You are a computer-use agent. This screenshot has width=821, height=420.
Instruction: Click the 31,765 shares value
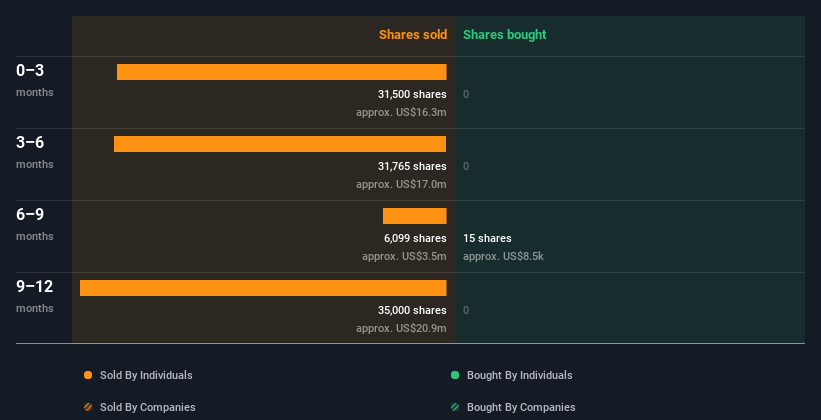tap(412, 167)
